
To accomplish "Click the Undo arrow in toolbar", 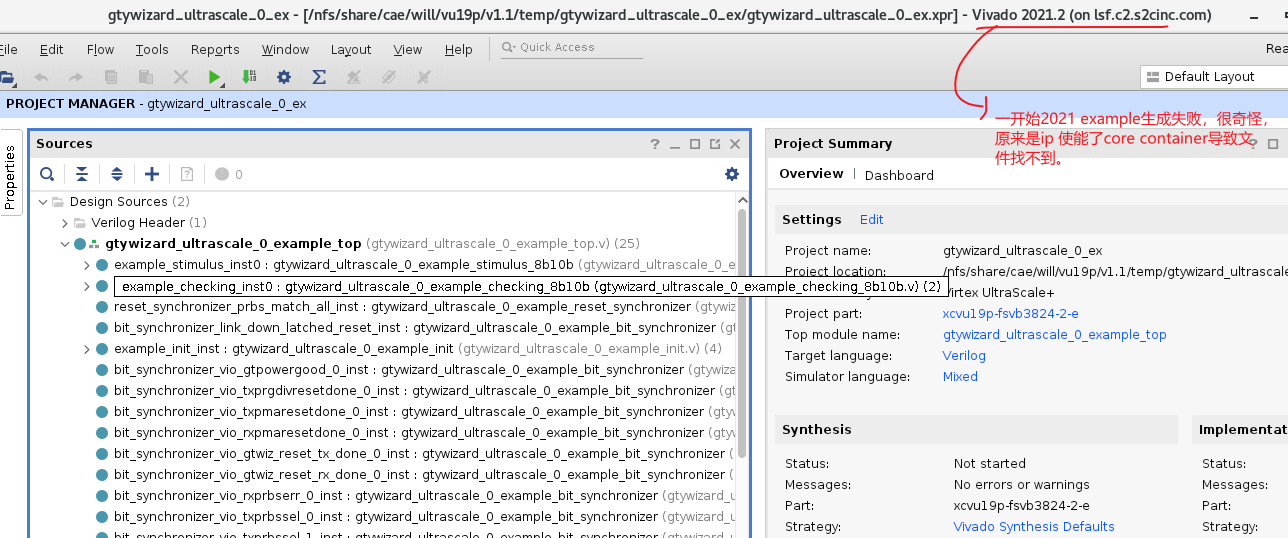I will pos(41,77).
